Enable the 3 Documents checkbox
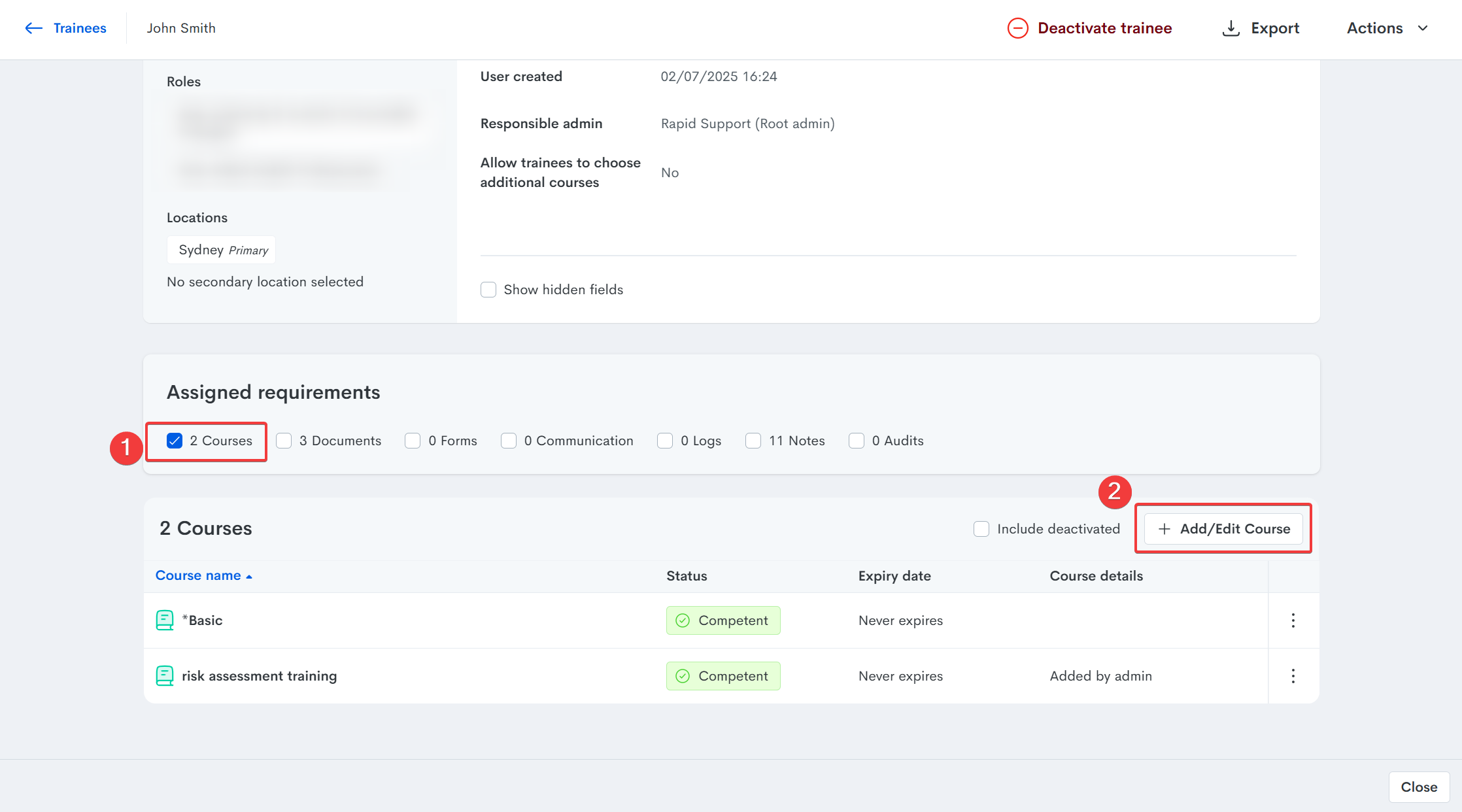The width and height of the screenshot is (1462, 812). 284,441
